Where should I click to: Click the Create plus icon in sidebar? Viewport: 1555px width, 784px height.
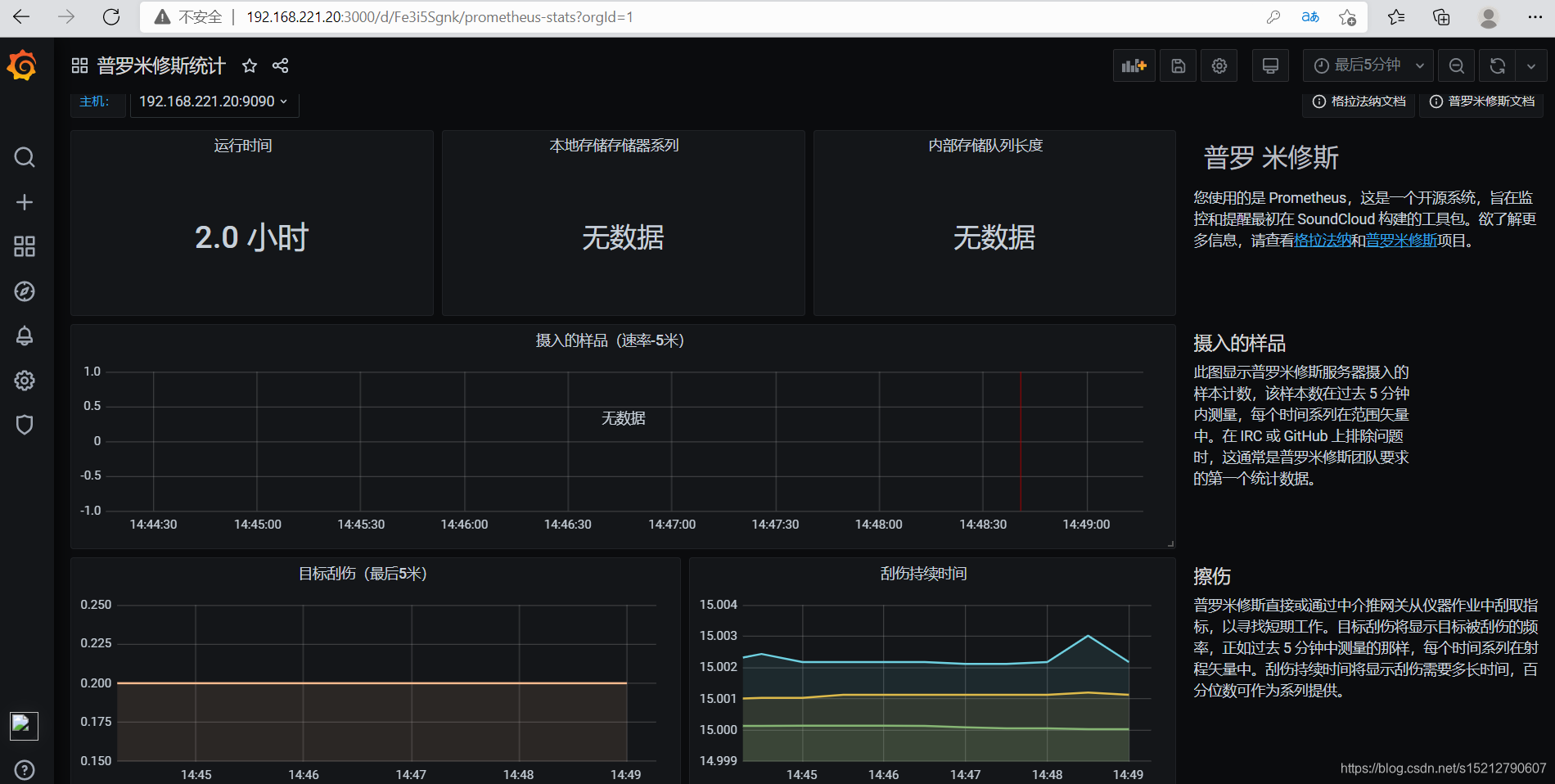[25, 202]
